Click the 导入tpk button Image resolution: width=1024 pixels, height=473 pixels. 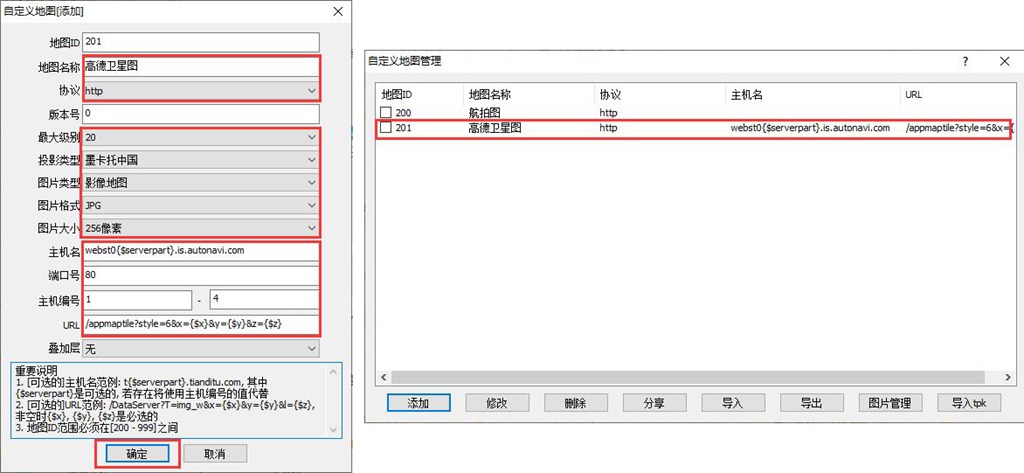click(x=969, y=403)
